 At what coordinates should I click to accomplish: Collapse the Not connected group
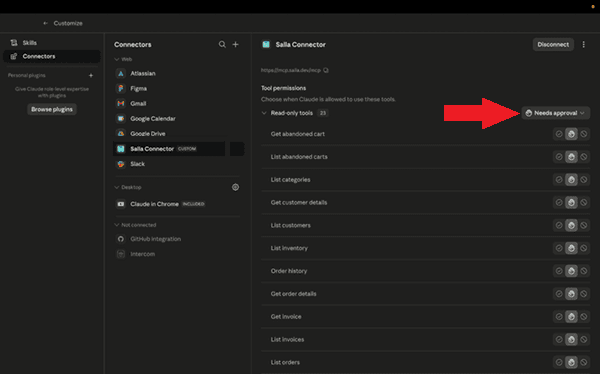[x=117, y=225]
